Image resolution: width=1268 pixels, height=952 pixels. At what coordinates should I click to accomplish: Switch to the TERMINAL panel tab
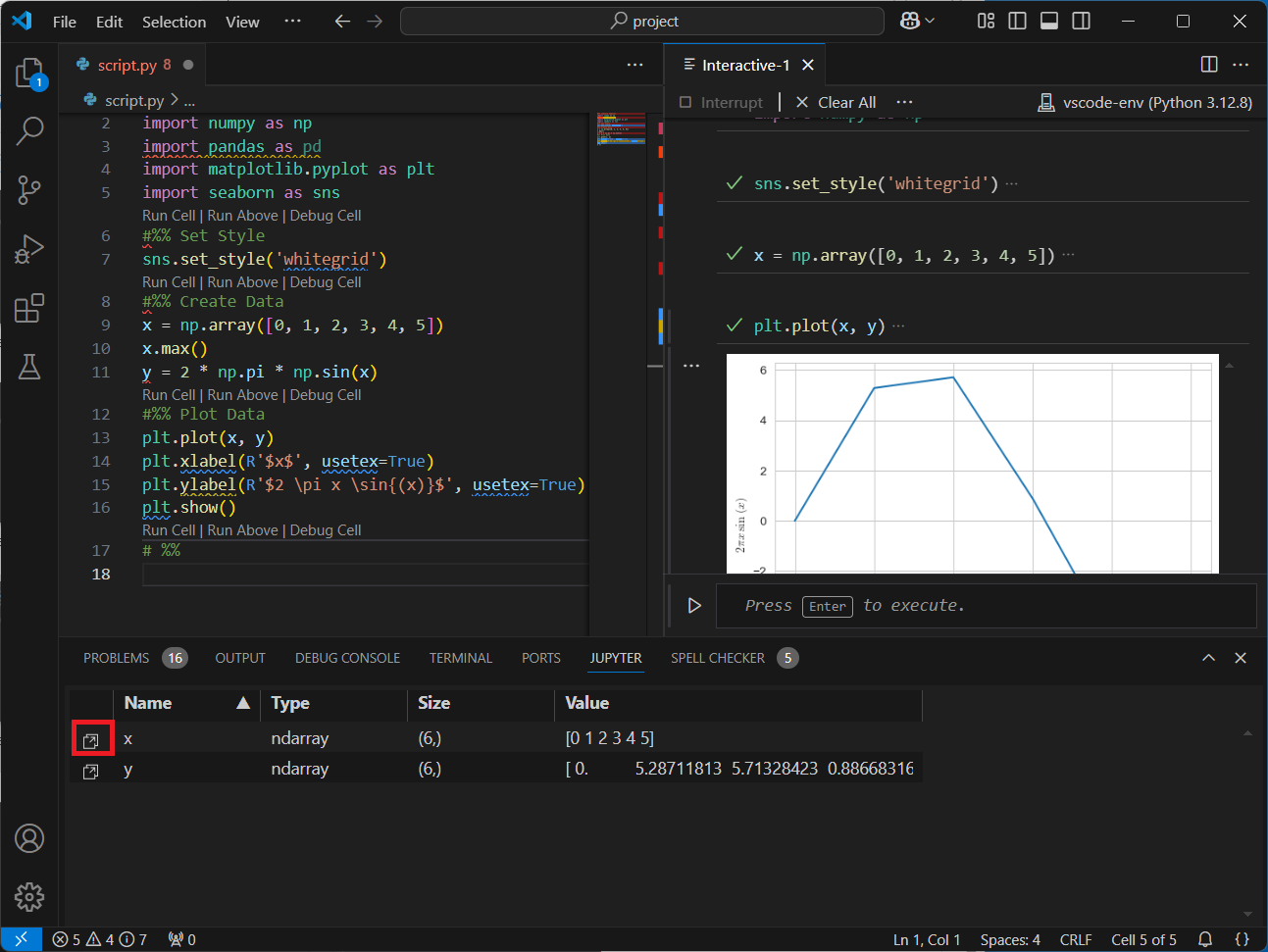(x=460, y=658)
